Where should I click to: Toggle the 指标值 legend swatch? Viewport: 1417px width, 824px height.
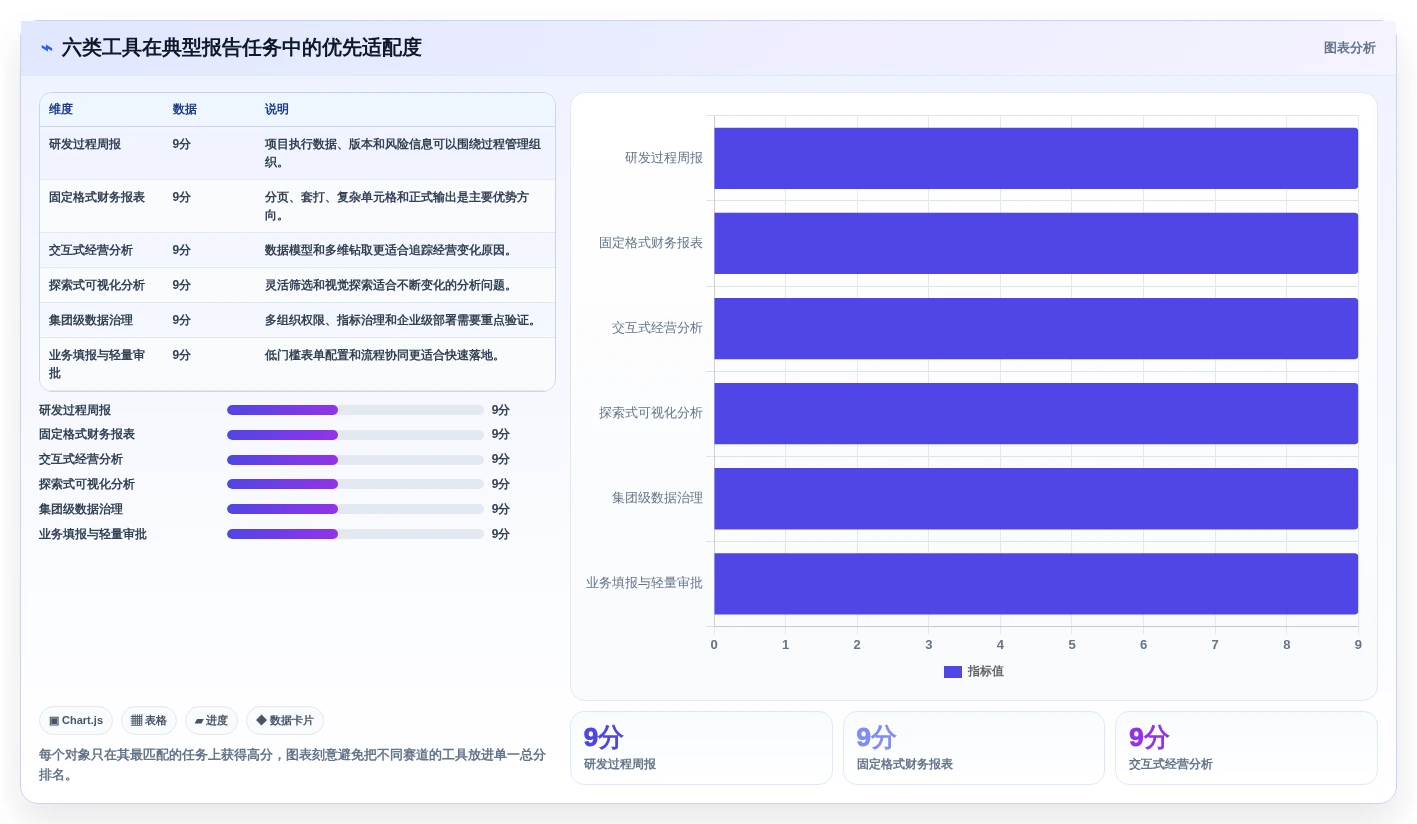(x=952, y=672)
